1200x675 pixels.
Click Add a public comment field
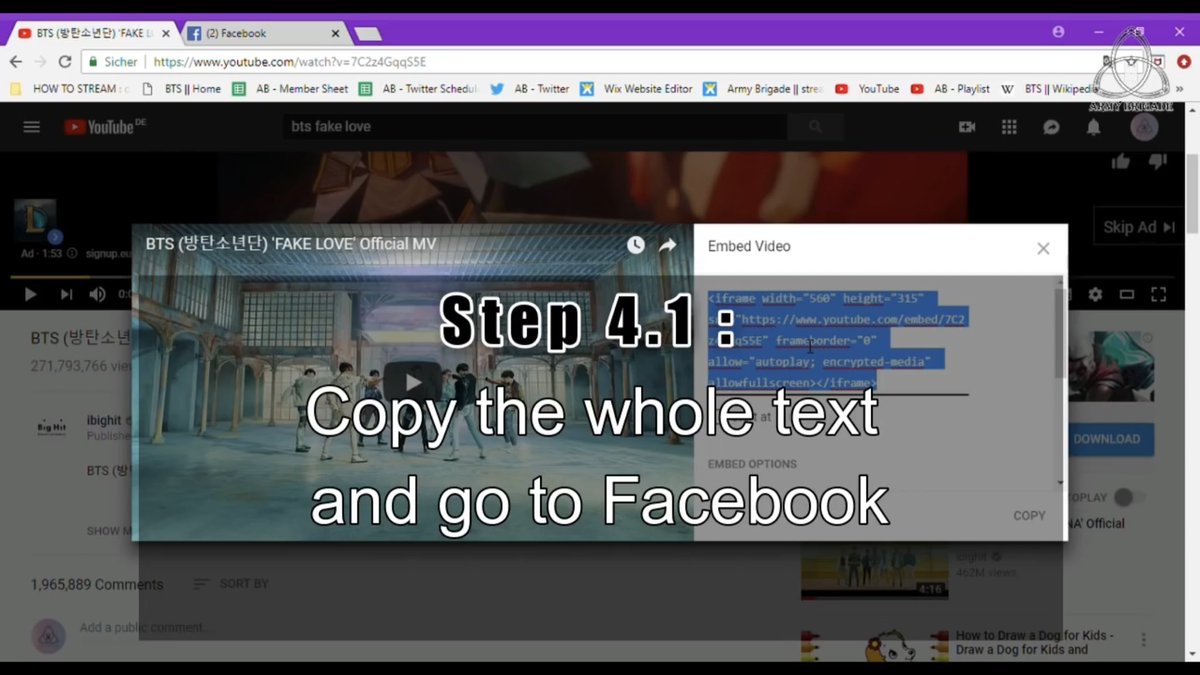[x=145, y=628]
